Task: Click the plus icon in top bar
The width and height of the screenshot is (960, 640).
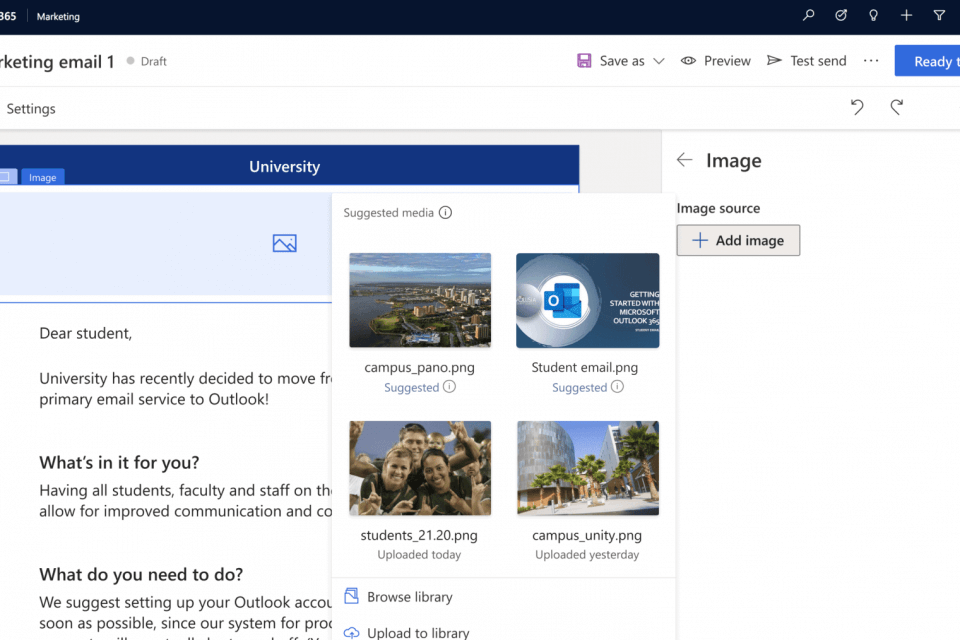Action: click(906, 16)
